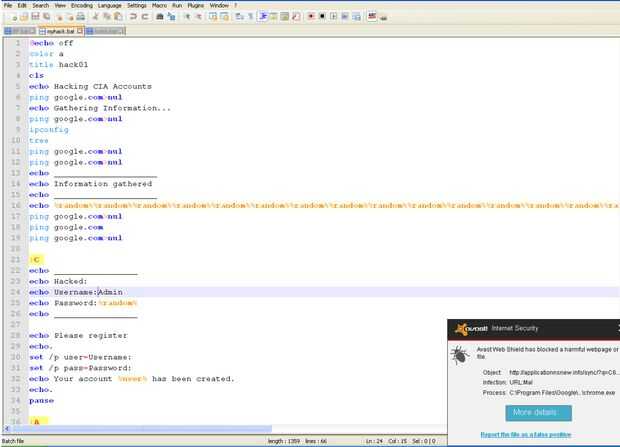Click the Save All toolbar icon
Image resolution: width=620 pixels, height=447 pixels.
point(47,17)
